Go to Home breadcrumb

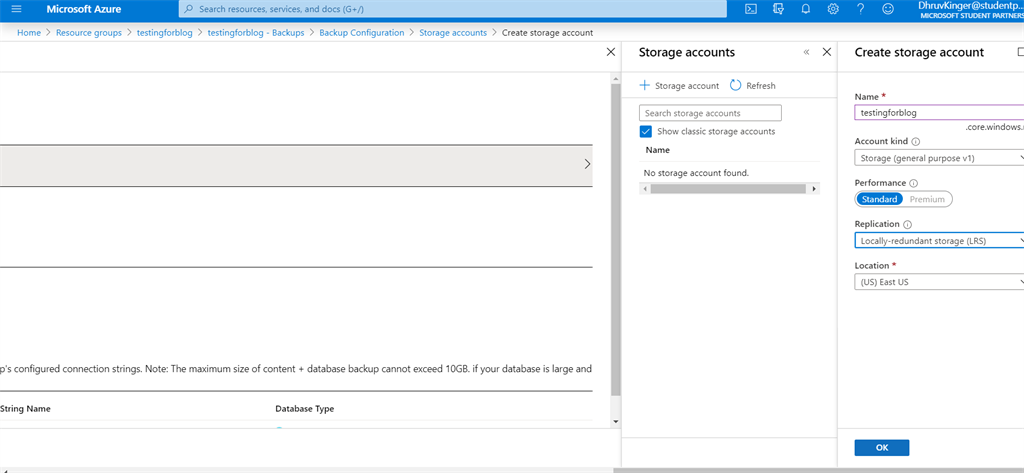[x=29, y=33]
